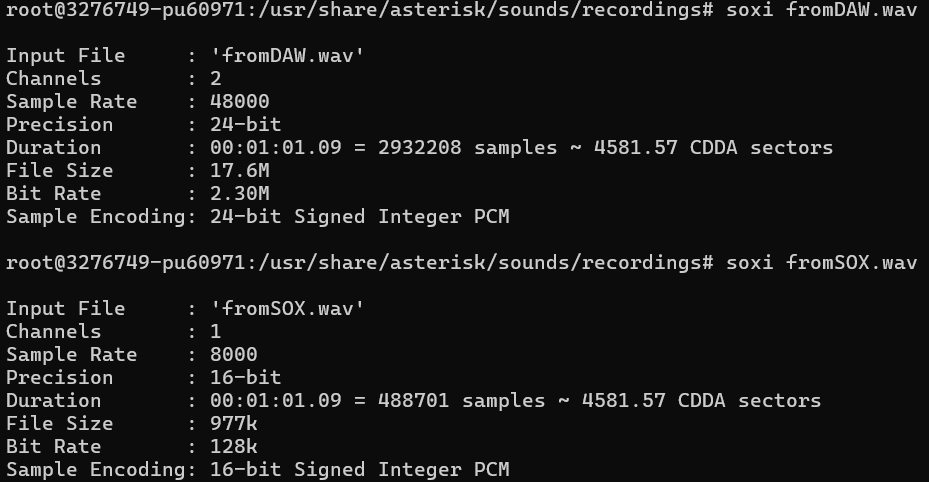The width and height of the screenshot is (929, 482).
Task: Click the Channels value 1
Action: click(x=216, y=332)
